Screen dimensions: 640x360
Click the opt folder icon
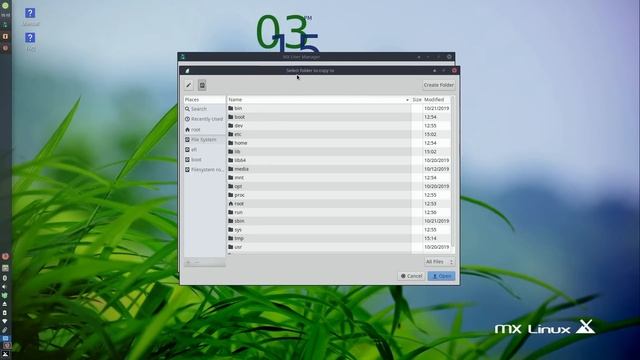231,186
